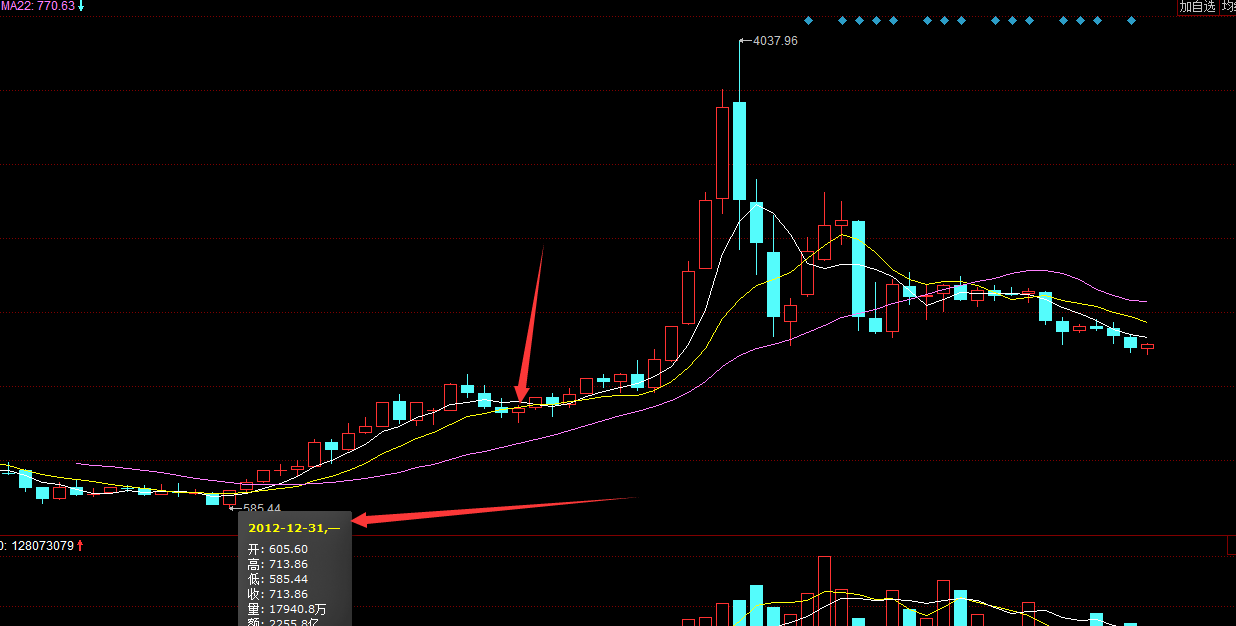Click the 高: 713.86 high price row

[x=278, y=564]
